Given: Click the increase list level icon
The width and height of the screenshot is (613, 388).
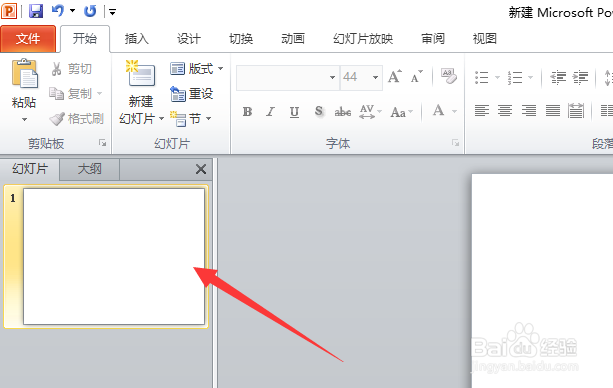Looking at the screenshot, I should click(581, 77).
